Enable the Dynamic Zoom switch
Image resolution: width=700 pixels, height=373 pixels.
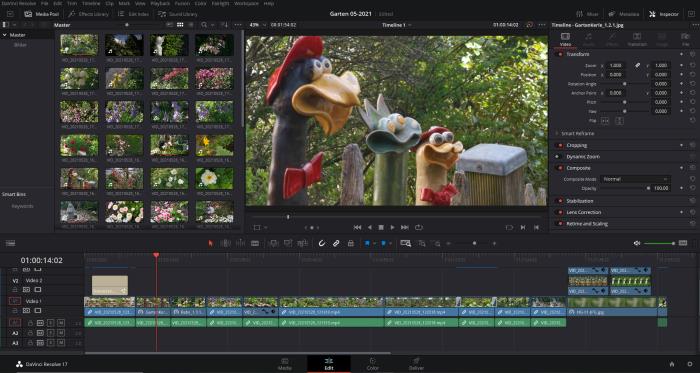coord(558,157)
